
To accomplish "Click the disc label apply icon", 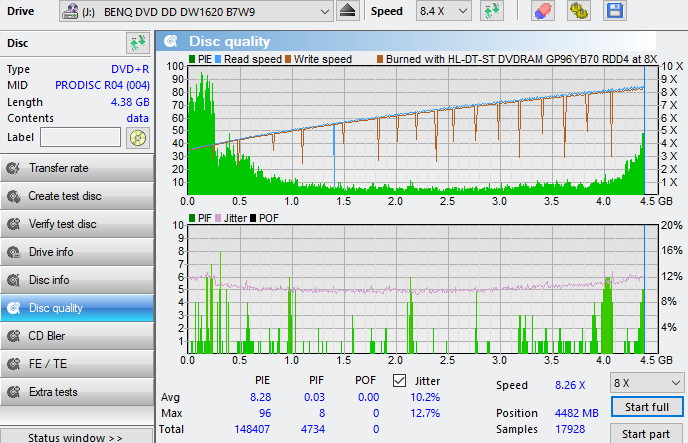I will point(138,137).
